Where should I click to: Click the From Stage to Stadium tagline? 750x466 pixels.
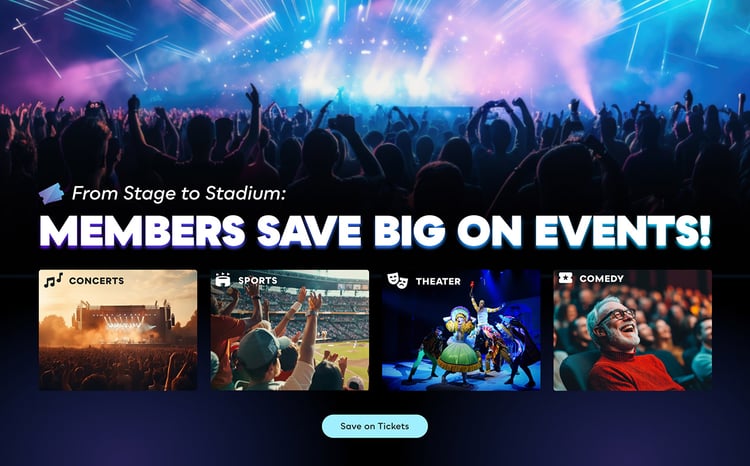pyautogui.click(x=178, y=193)
